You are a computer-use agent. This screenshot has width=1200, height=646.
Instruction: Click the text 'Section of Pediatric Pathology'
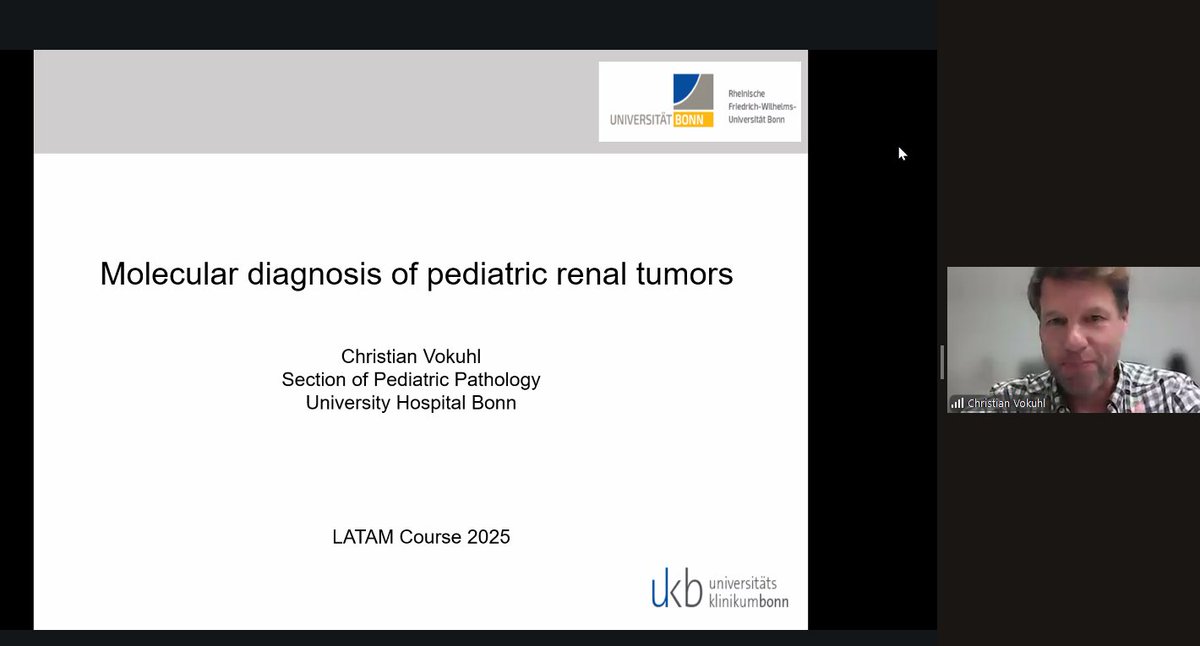tap(411, 380)
